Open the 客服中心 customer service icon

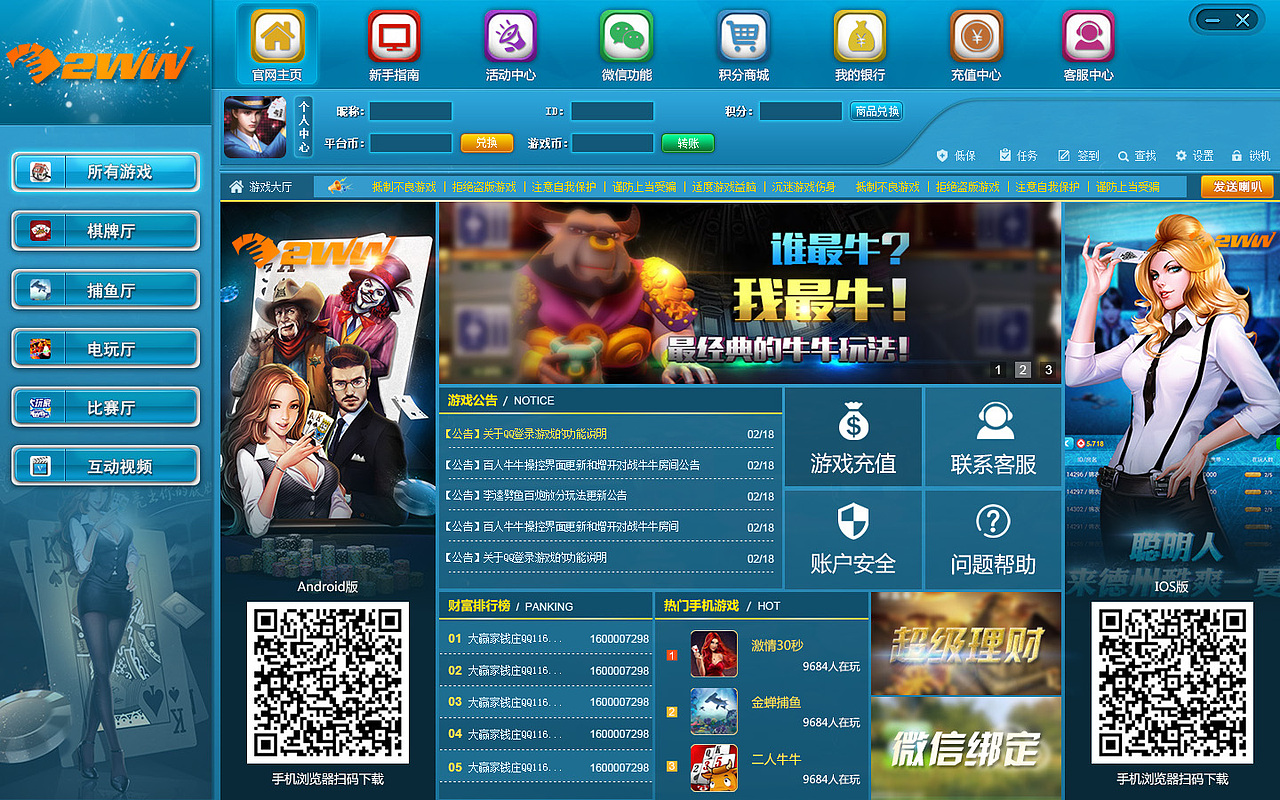pos(1089,38)
